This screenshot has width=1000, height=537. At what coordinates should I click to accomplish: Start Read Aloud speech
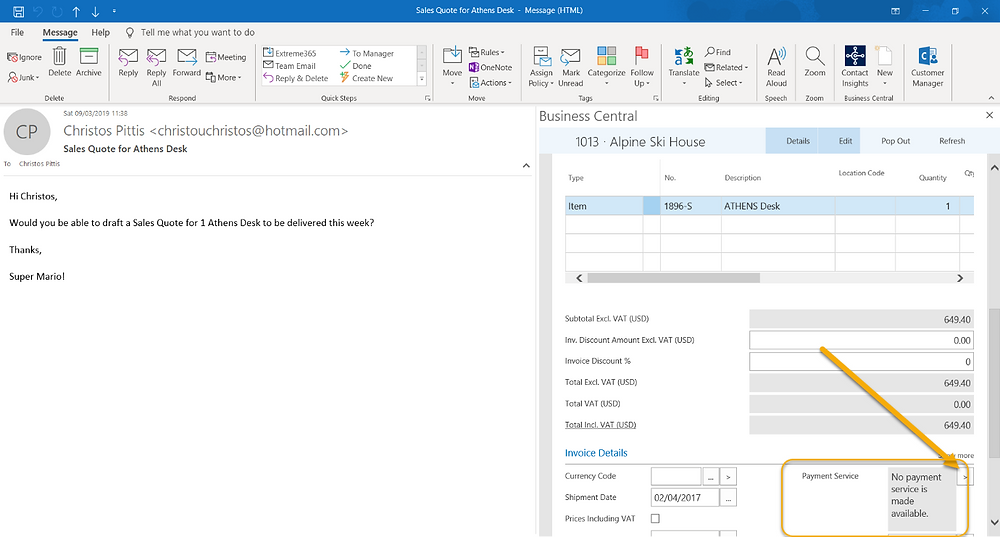tap(776, 66)
